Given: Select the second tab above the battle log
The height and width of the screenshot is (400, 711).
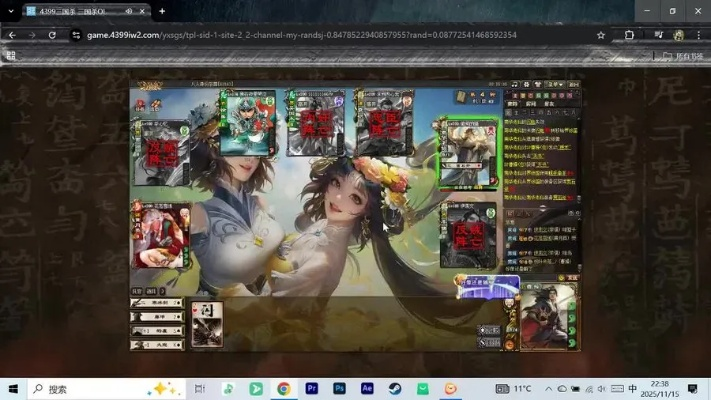Looking at the screenshot, I should tap(531, 104).
